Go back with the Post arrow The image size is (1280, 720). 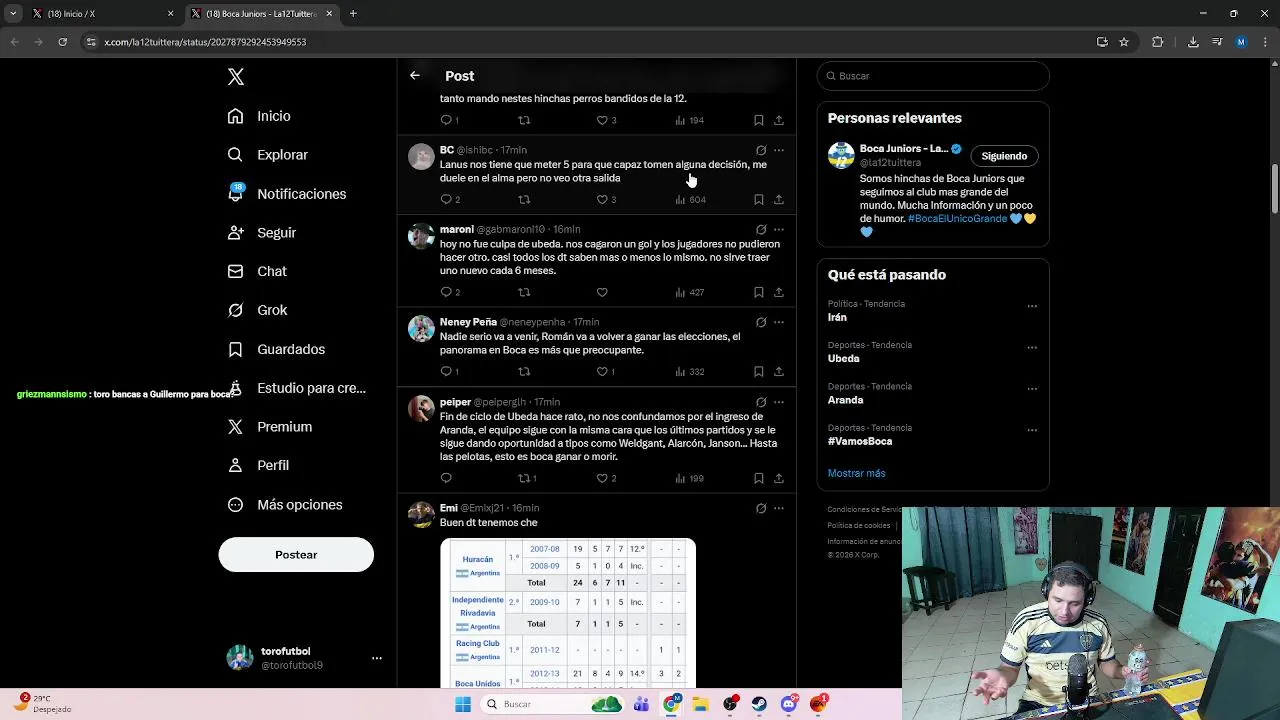(414, 76)
